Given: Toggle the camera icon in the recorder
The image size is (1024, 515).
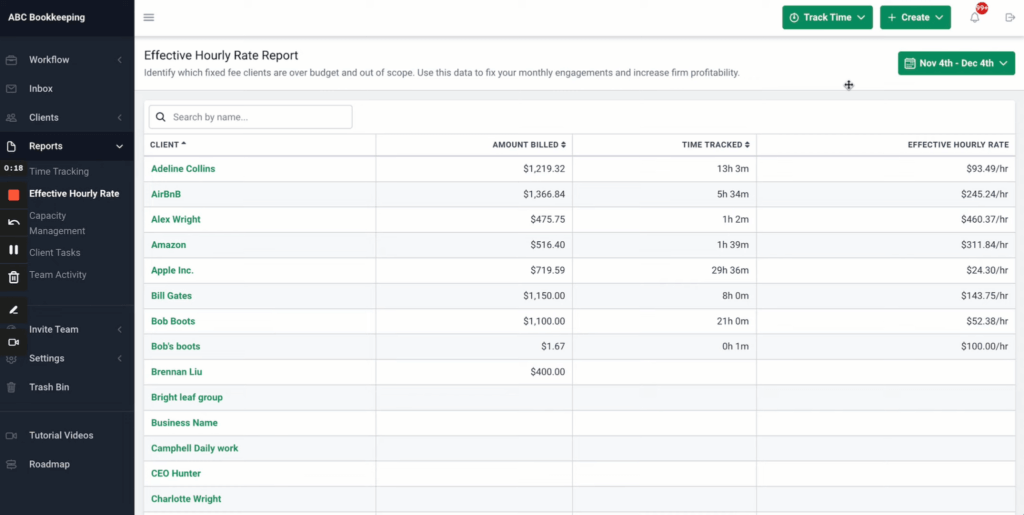Looking at the screenshot, I should coord(13,342).
